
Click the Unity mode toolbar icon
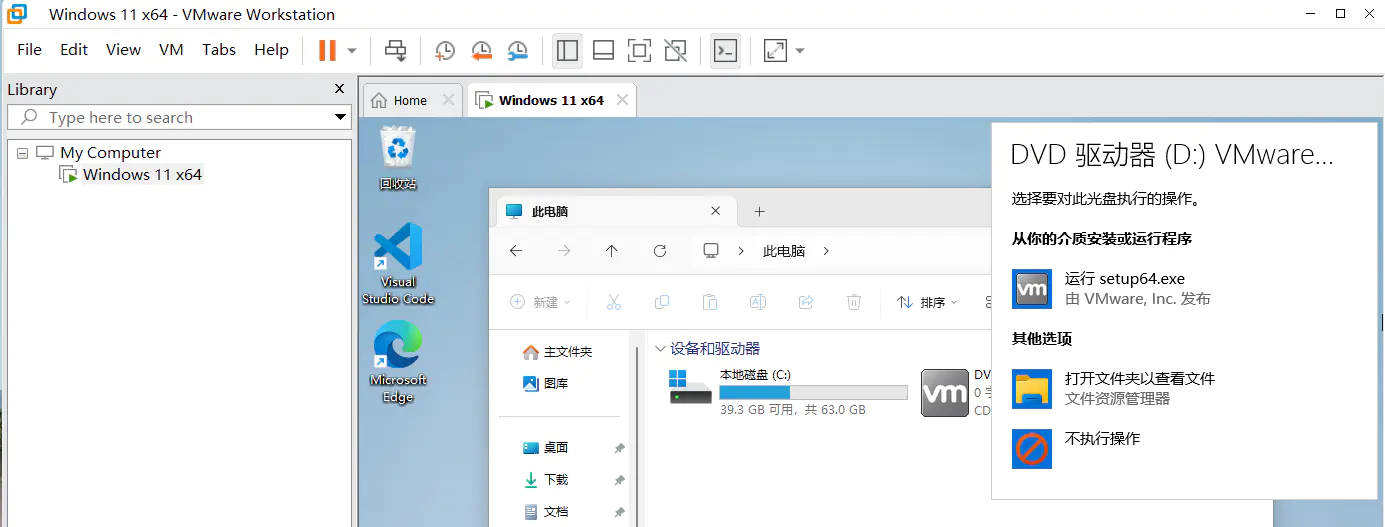(x=676, y=50)
